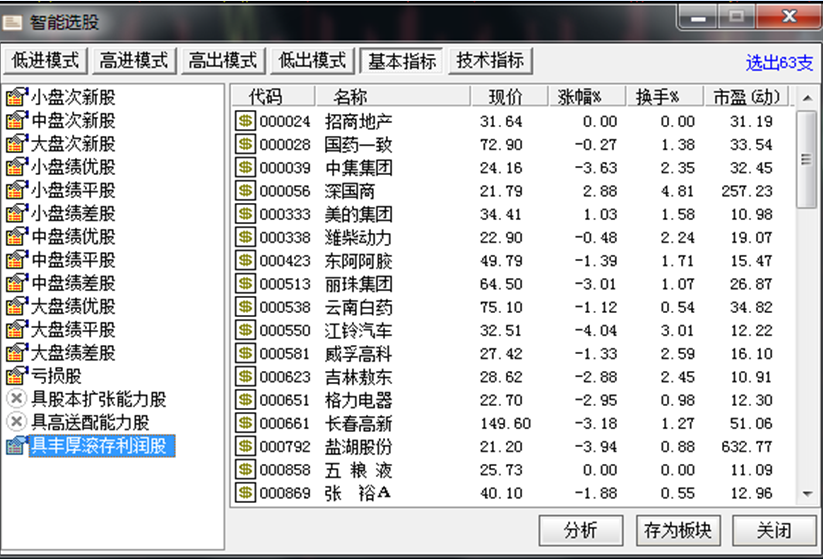Click the $ icon for 000538 云南白药

point(245,307)
